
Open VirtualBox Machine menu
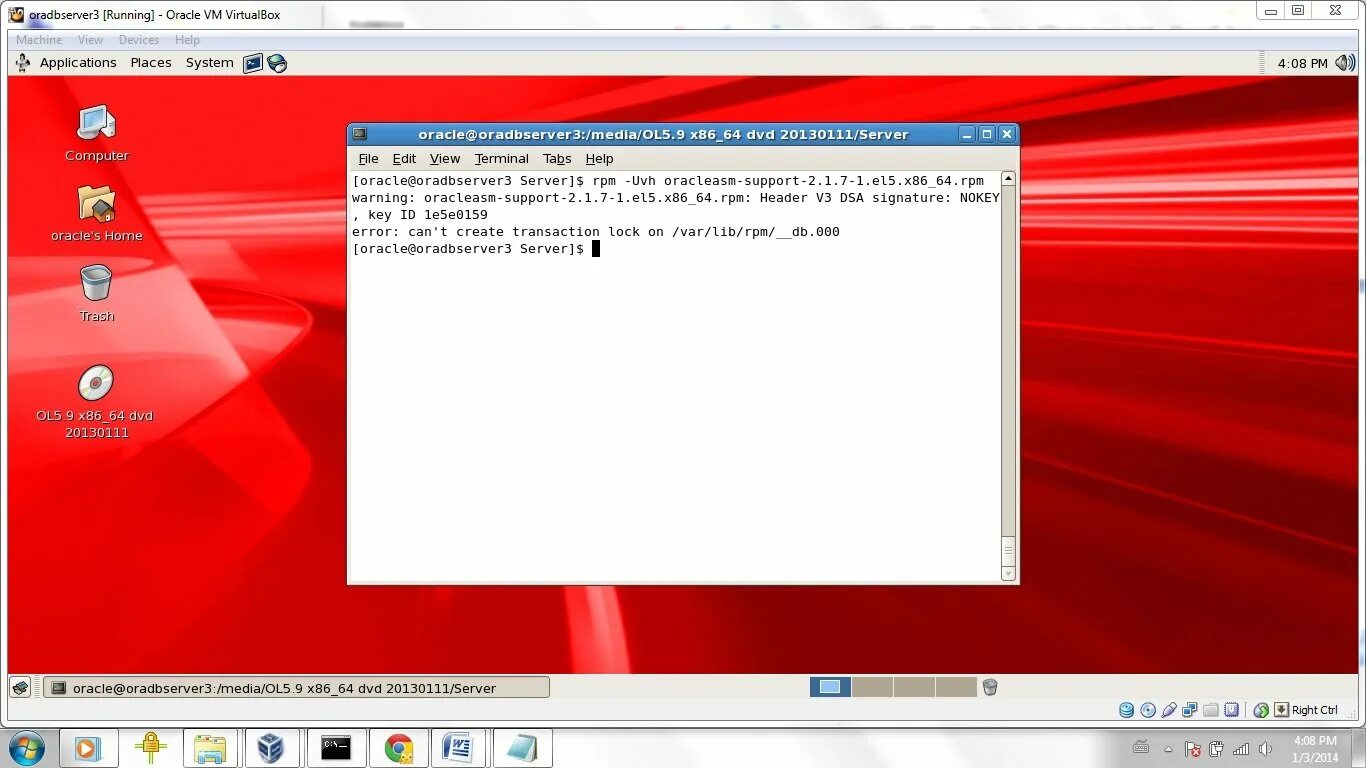click(39, 40)
